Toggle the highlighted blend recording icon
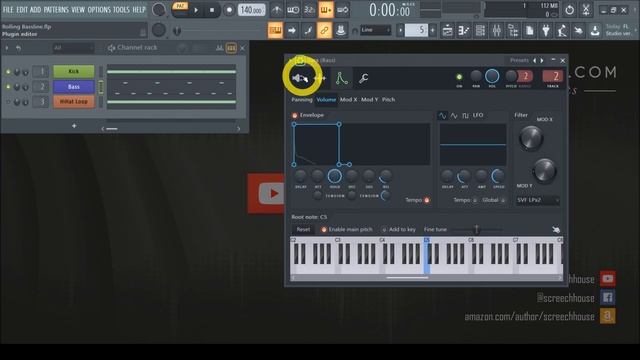 pos(326,10)
